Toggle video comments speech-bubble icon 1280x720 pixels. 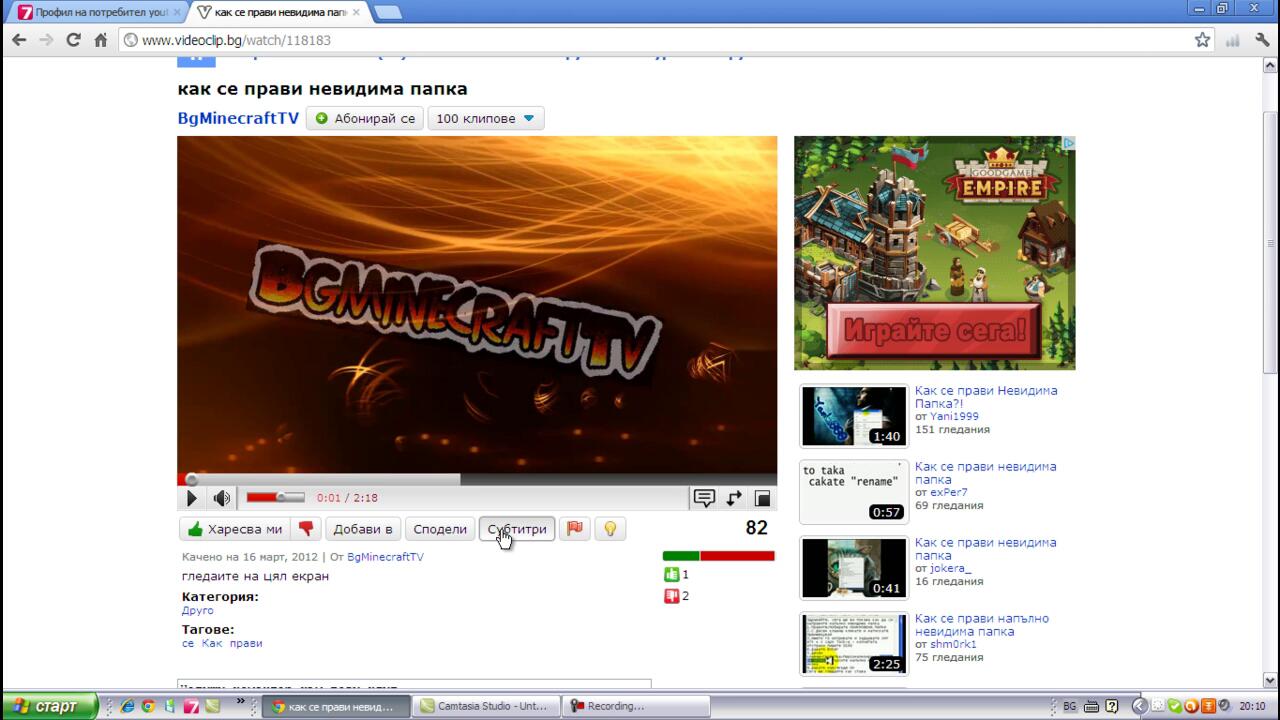point(704,498)
